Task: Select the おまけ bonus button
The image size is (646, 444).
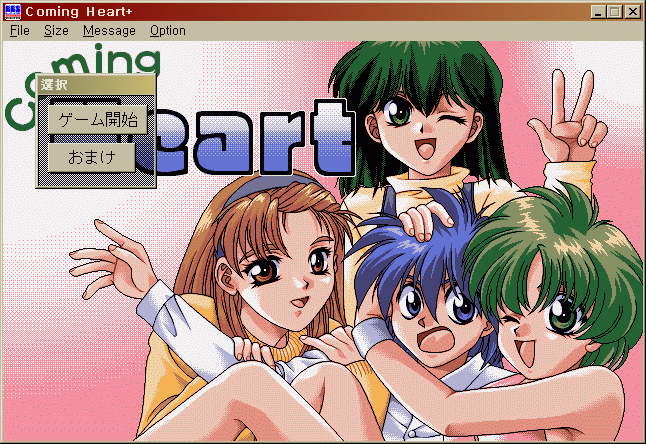Action: (x=91, y=157)
